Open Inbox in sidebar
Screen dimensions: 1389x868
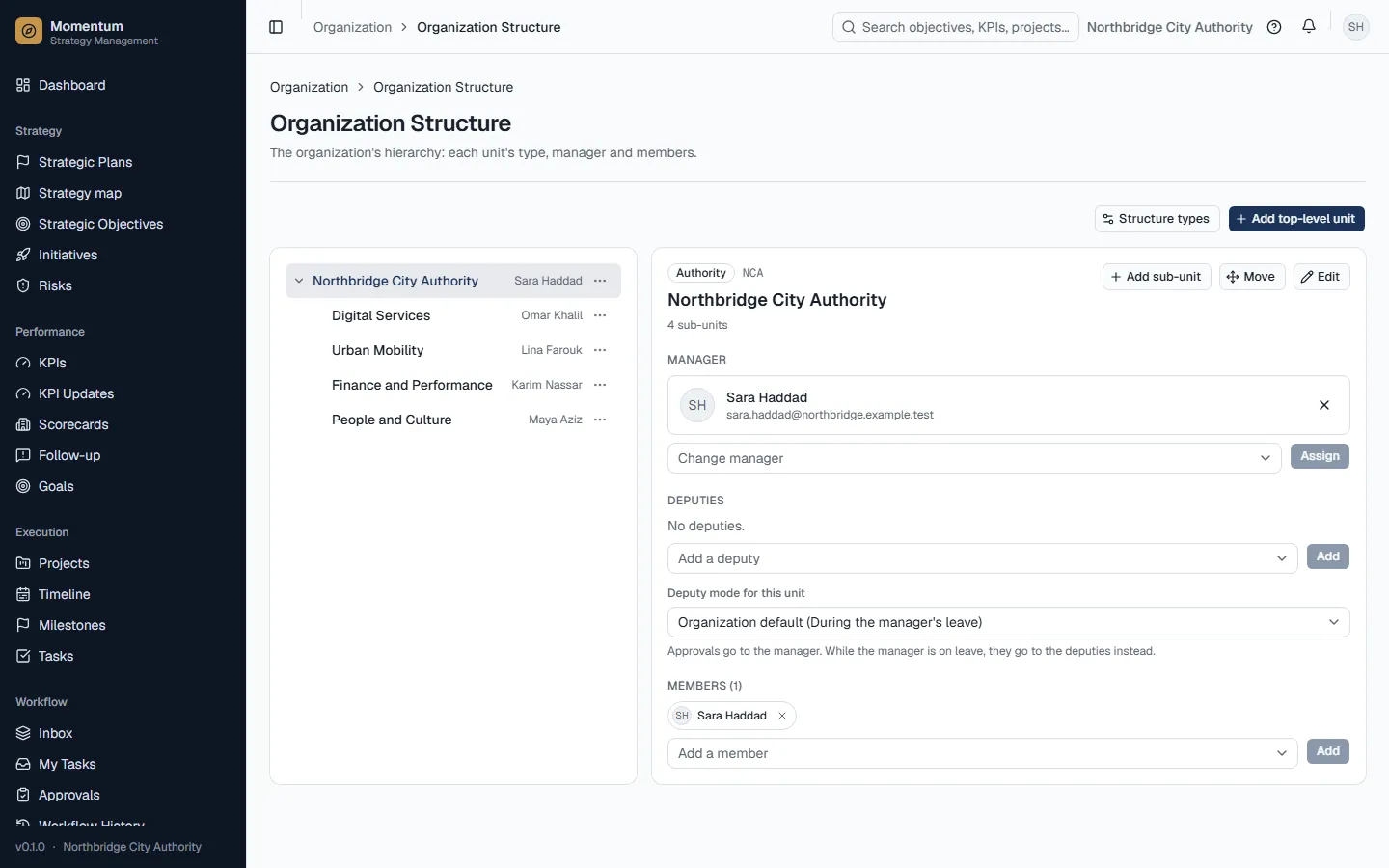point(123,733)
